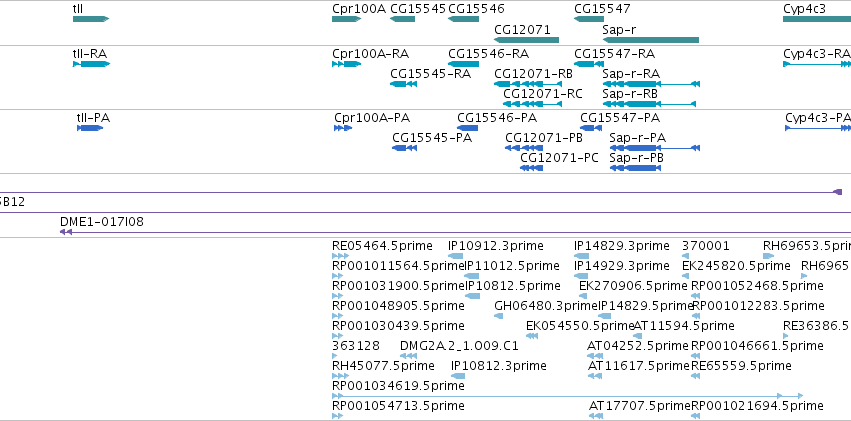Click the RP001034619.5prime EST
The image size is (851, 421).
coord(568,396)
